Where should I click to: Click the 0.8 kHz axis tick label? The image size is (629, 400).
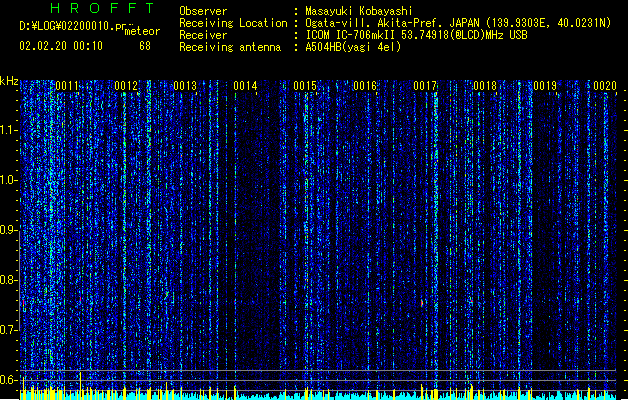pos(8,280)
